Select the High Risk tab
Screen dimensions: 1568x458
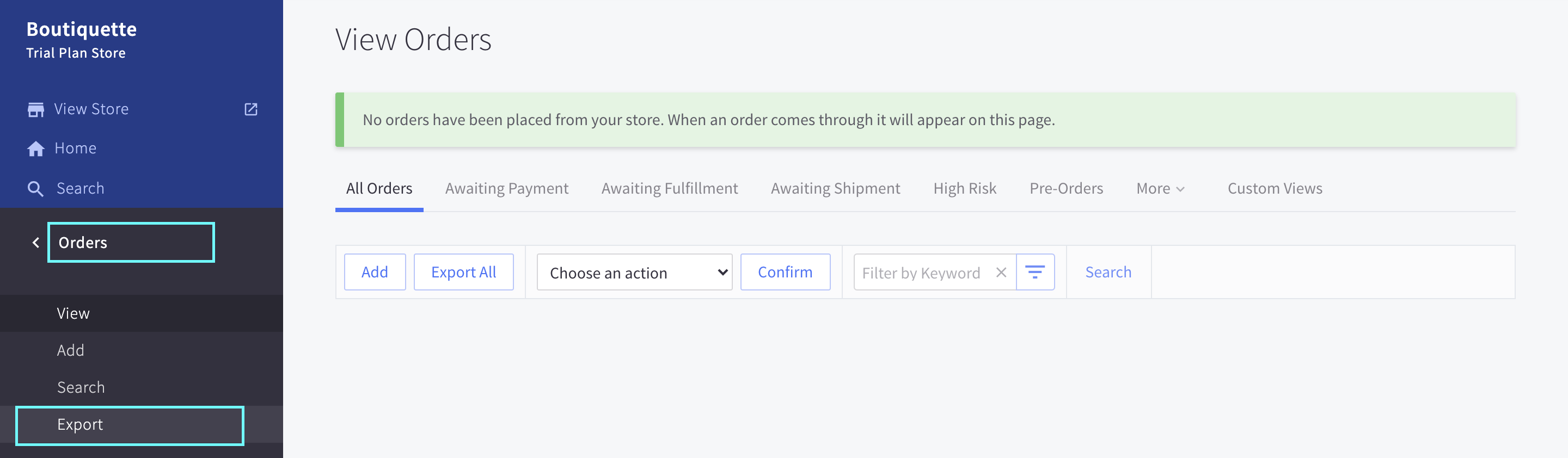[x=964, y=189]
